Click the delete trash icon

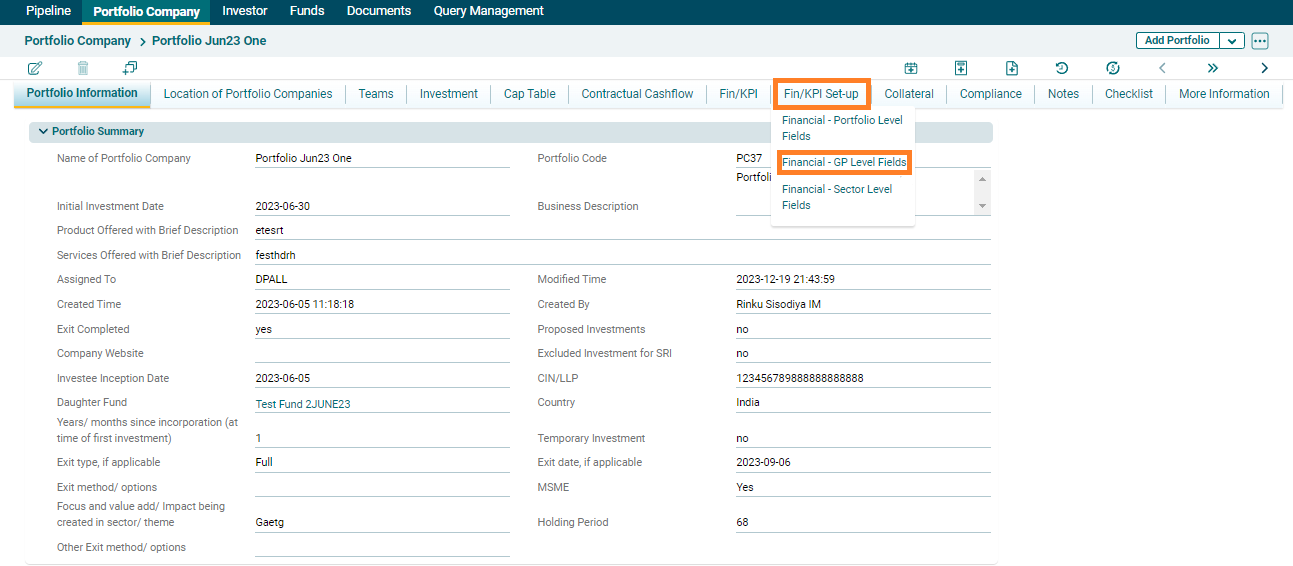[x=83, y=68]
